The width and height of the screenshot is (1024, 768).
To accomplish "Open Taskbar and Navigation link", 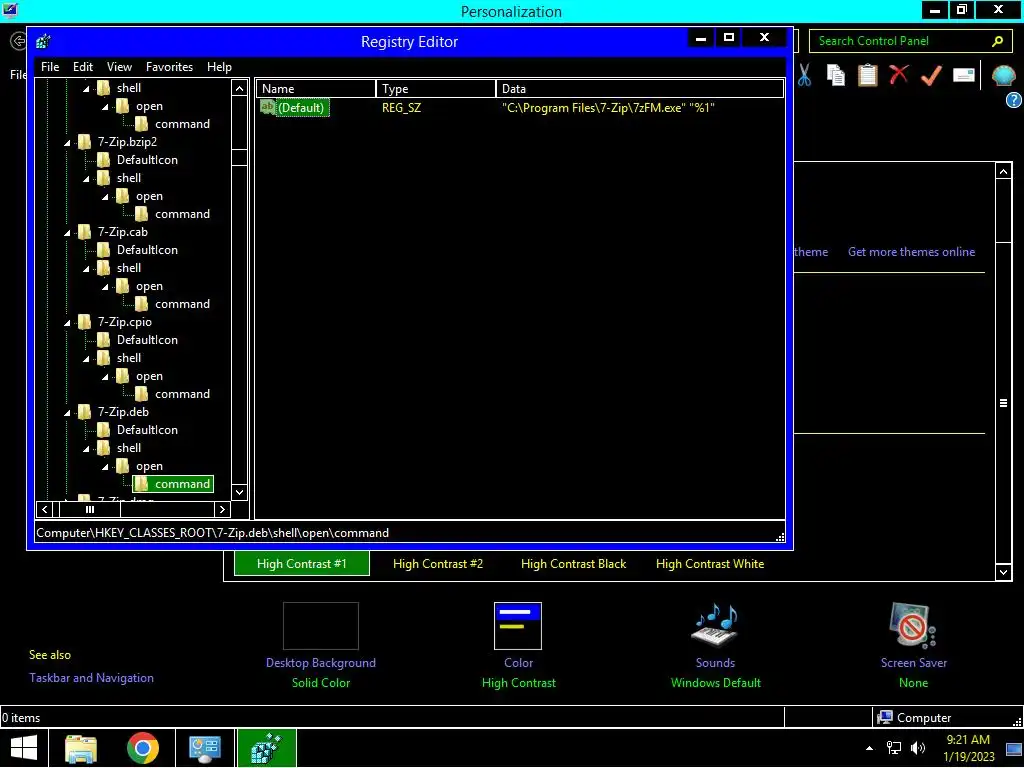I will tap(91, 678).
